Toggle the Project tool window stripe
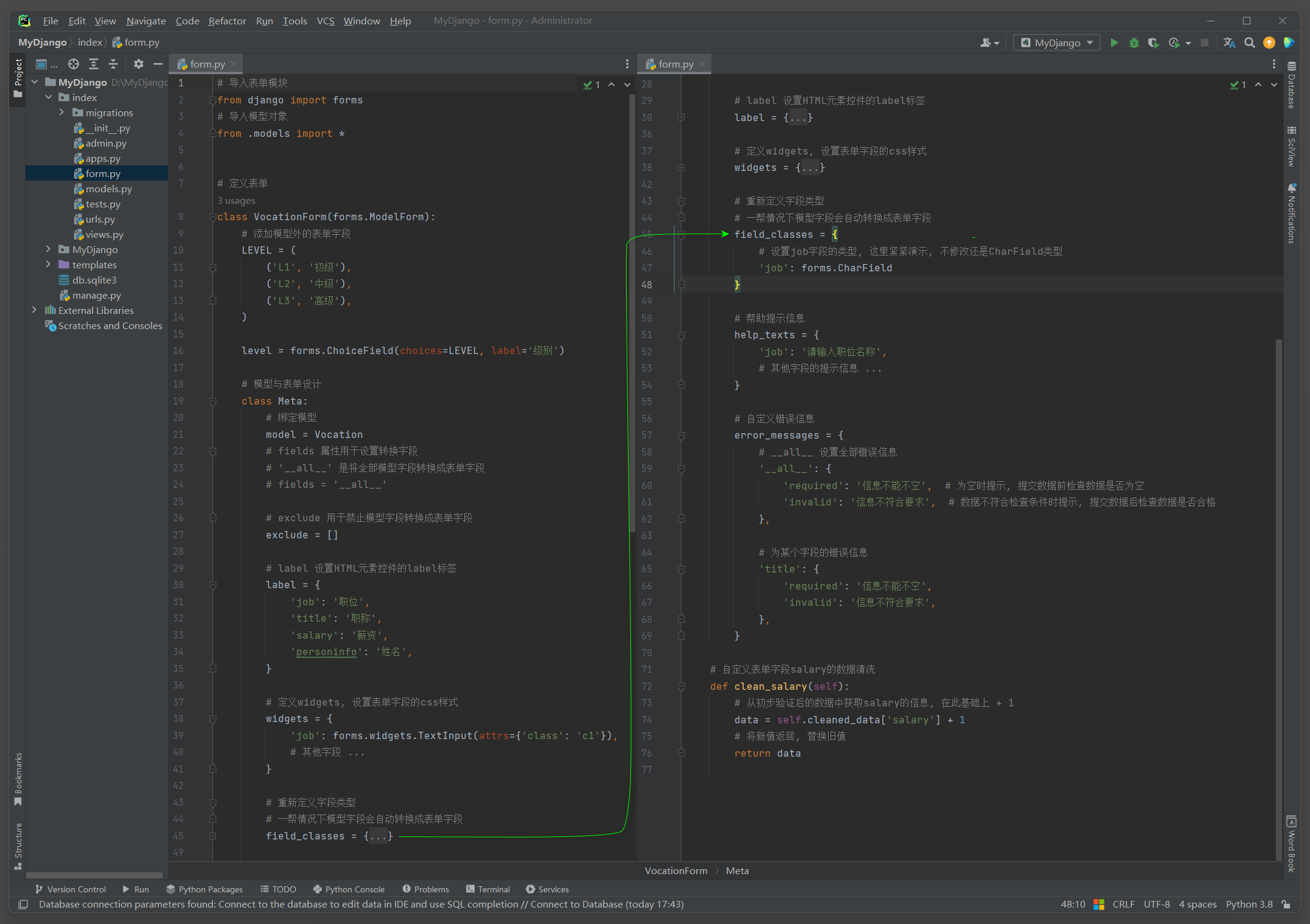 coord(18,78)
